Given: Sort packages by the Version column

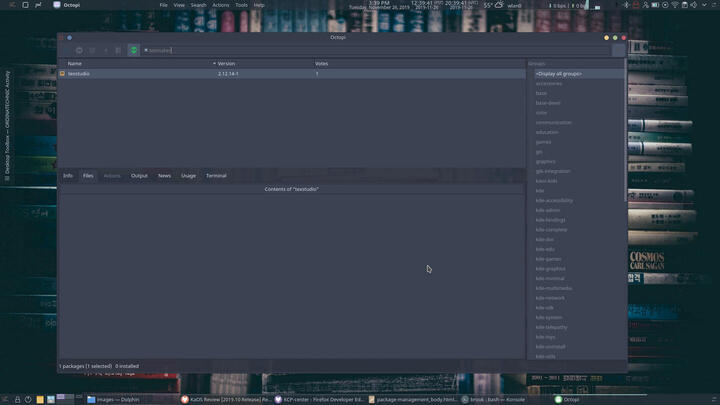Looking at the screenshot, I should coord(226,63).
